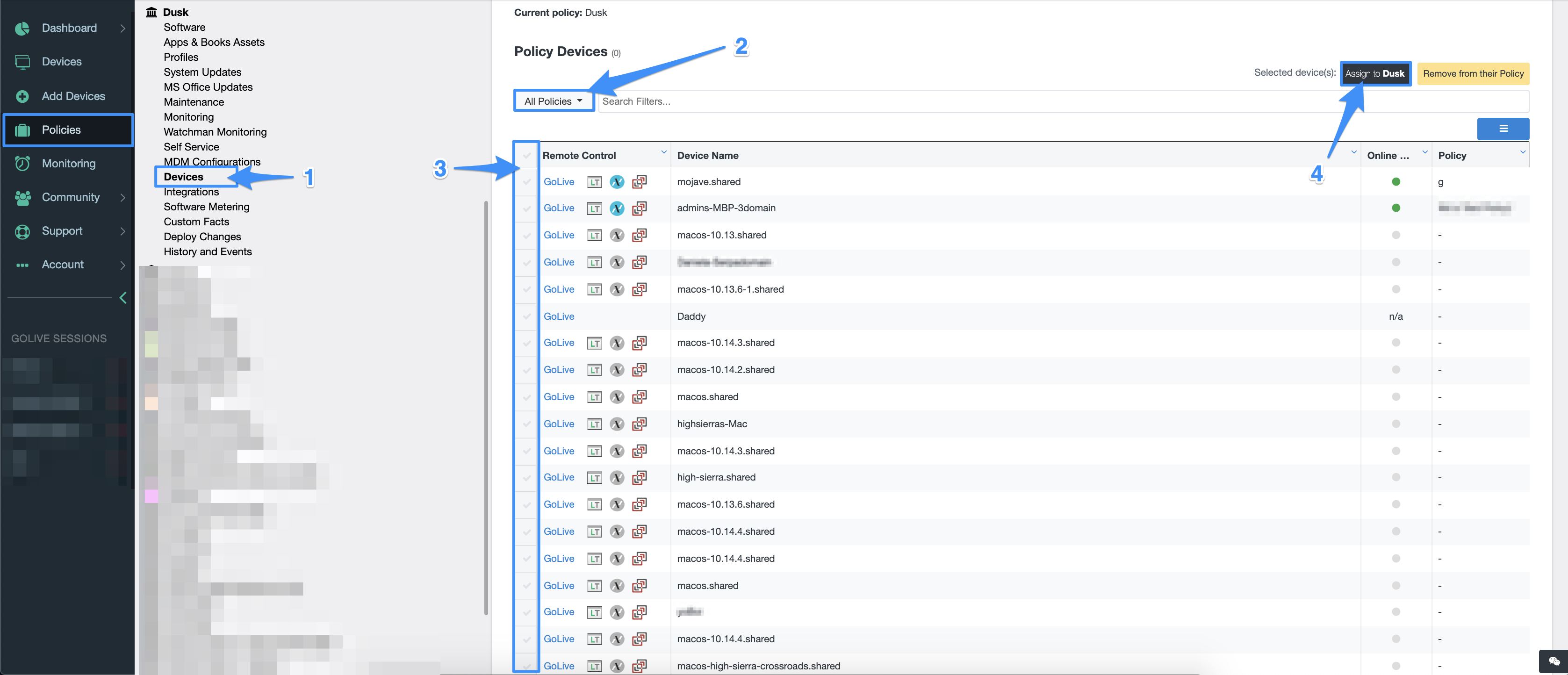Click the chat bubble icon at bottom right
This screenshot has height=675, width=1568.
point(1554,661)
